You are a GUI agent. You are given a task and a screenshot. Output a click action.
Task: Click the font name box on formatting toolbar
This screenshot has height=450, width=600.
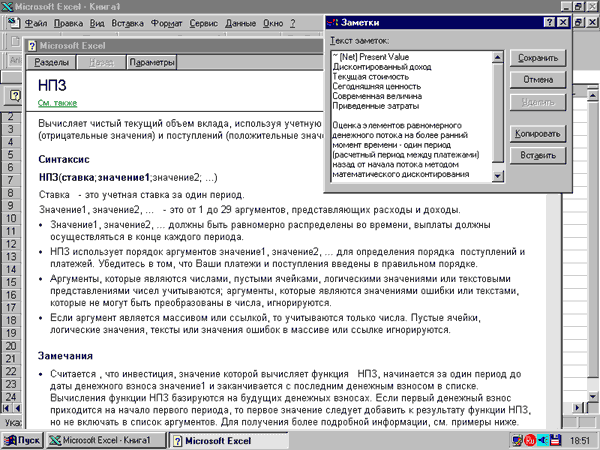coord(15,60)
